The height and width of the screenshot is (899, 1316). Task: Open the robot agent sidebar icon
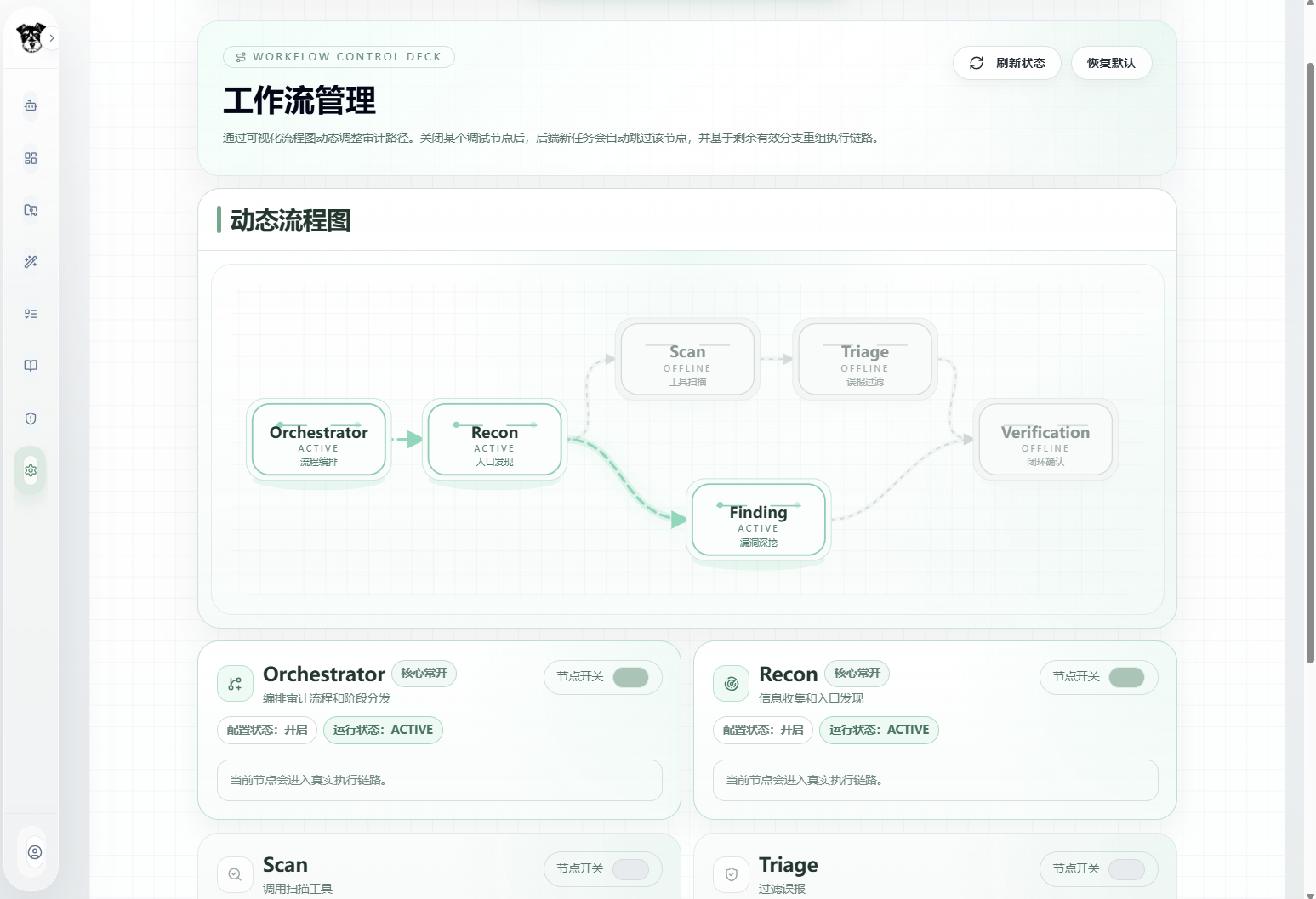pyautogui.click(x=31, y=106)
